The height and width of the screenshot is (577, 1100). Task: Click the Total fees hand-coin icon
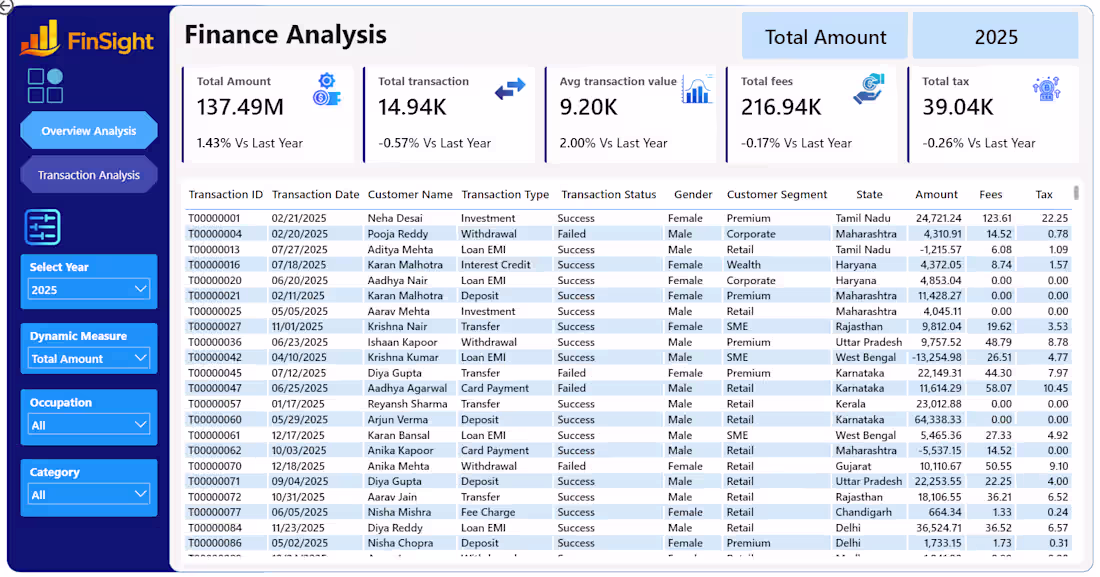869,89
